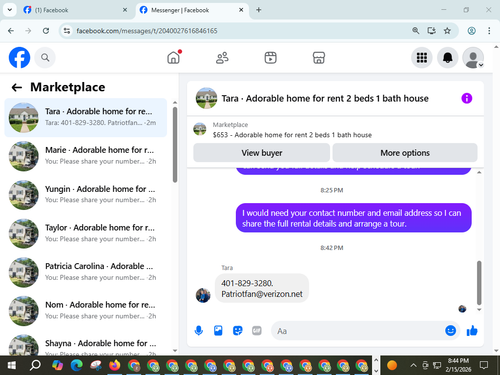Open the zoom indicator icon
500x375 pixels.
(416, 31)
